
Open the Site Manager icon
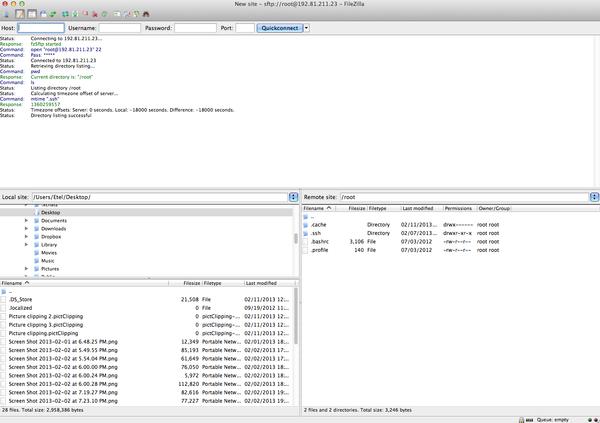tap(6, 14)
